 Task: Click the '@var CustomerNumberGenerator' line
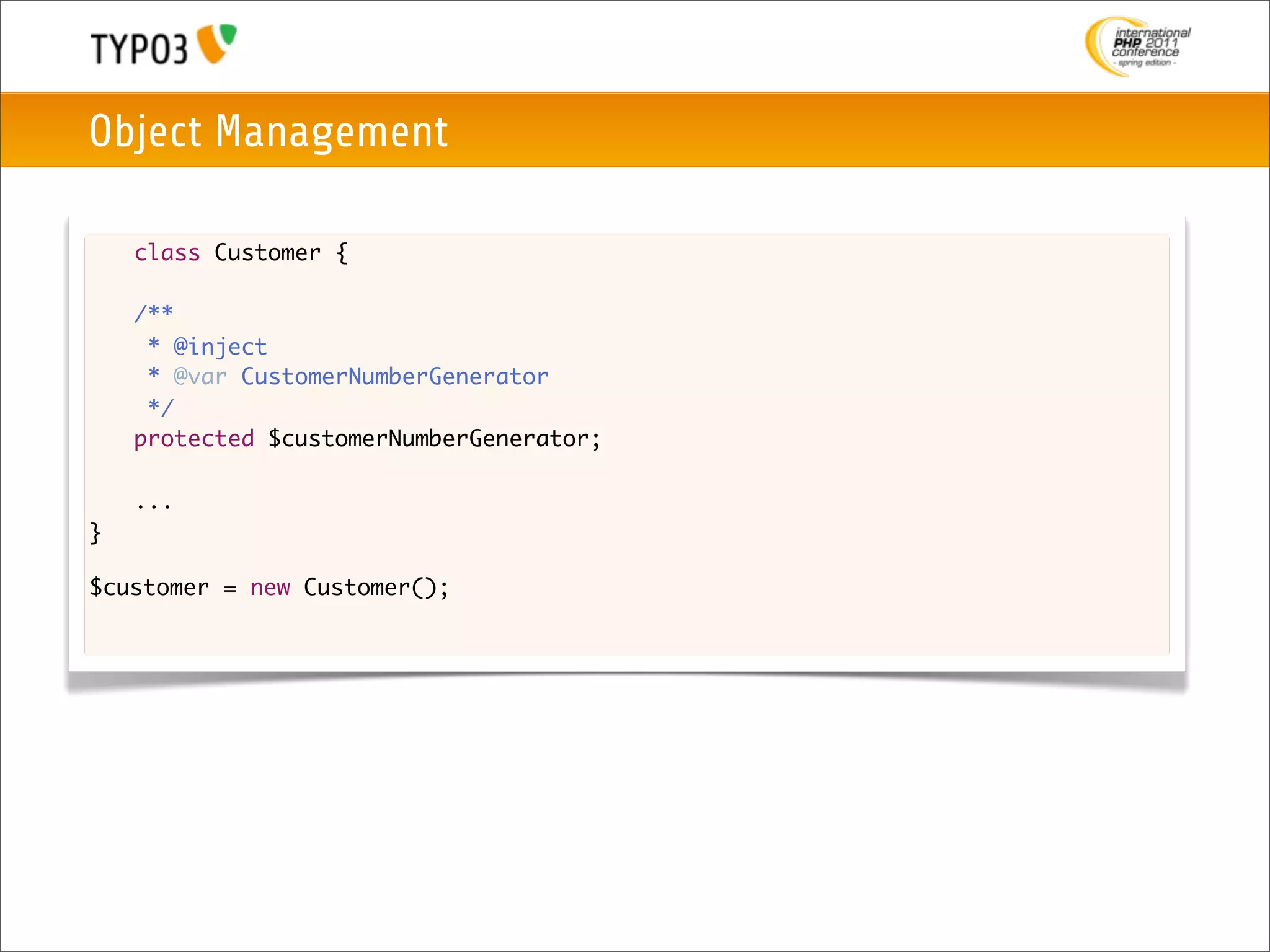pyautogui.click(x=349, y=376)
